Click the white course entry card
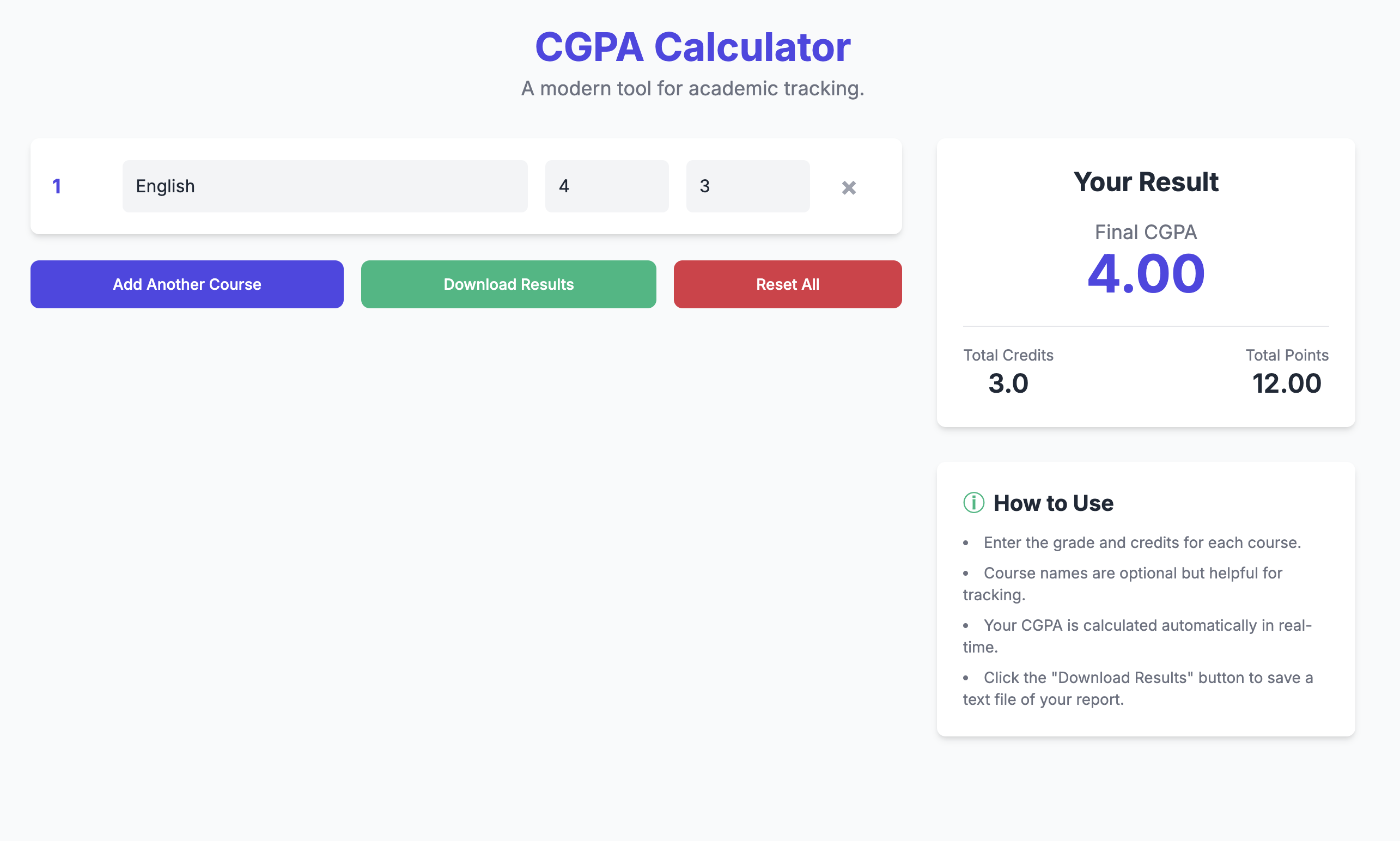The height and width of the screenshot is (841, 1400). tap(466, 187)
